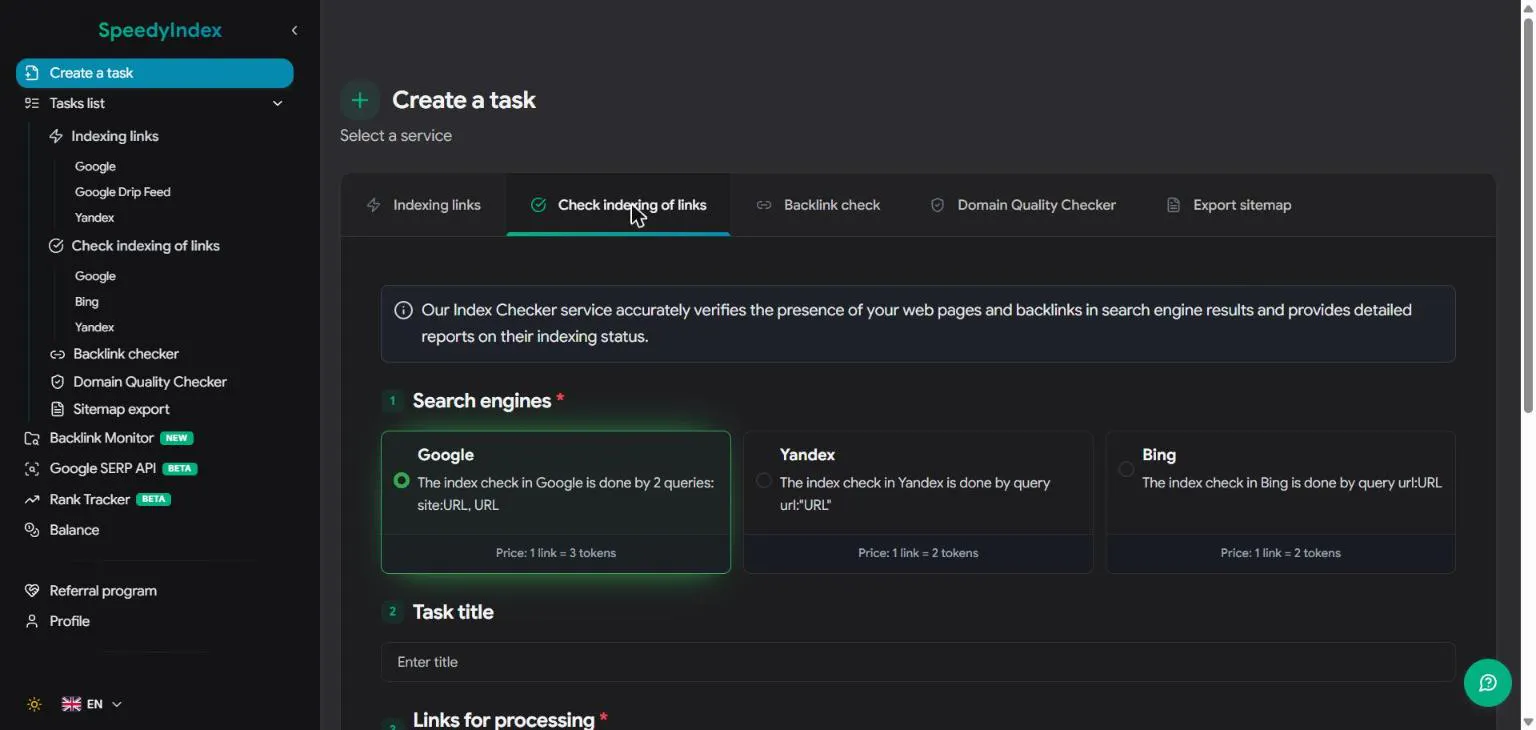Click the Sitemap export file icon
Viewport: 1536px width, 730px height.
pyautogui.click(x=57, y=409)
